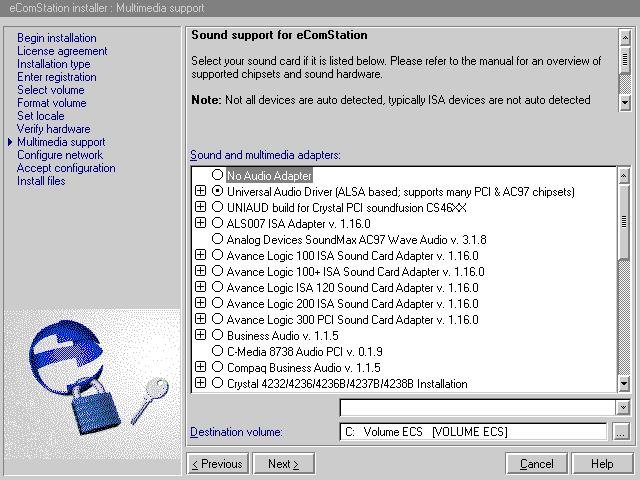This screenshot has width=640, height=480.
Task: Click the Destination volume text field
Action: click(x=472, y=432)
